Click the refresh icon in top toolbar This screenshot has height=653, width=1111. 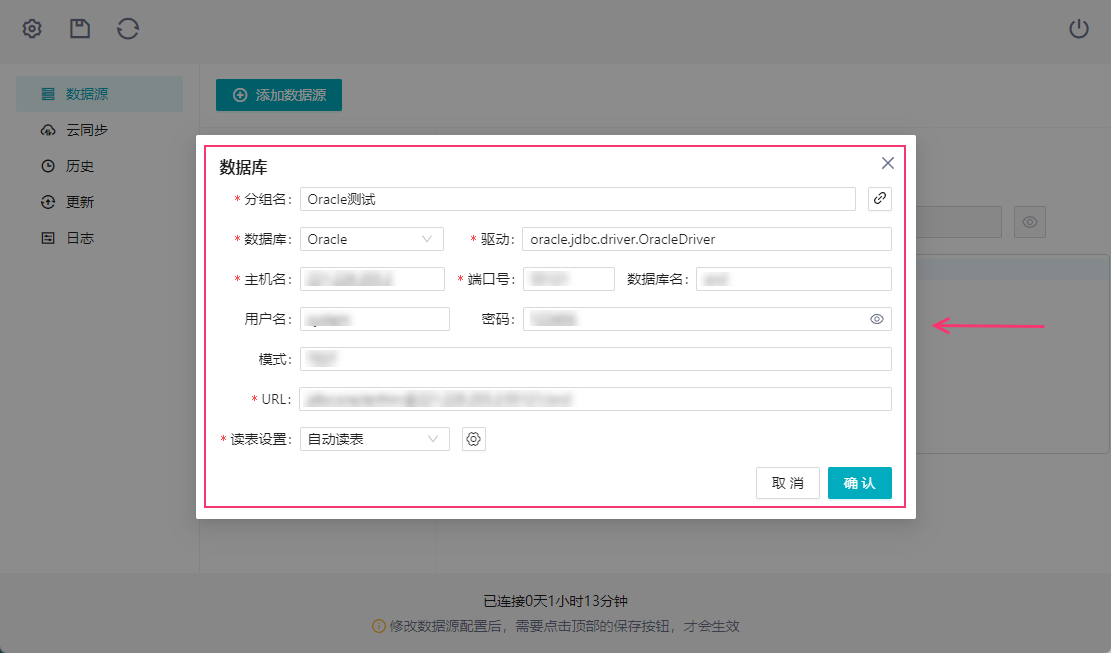[128, 29]
